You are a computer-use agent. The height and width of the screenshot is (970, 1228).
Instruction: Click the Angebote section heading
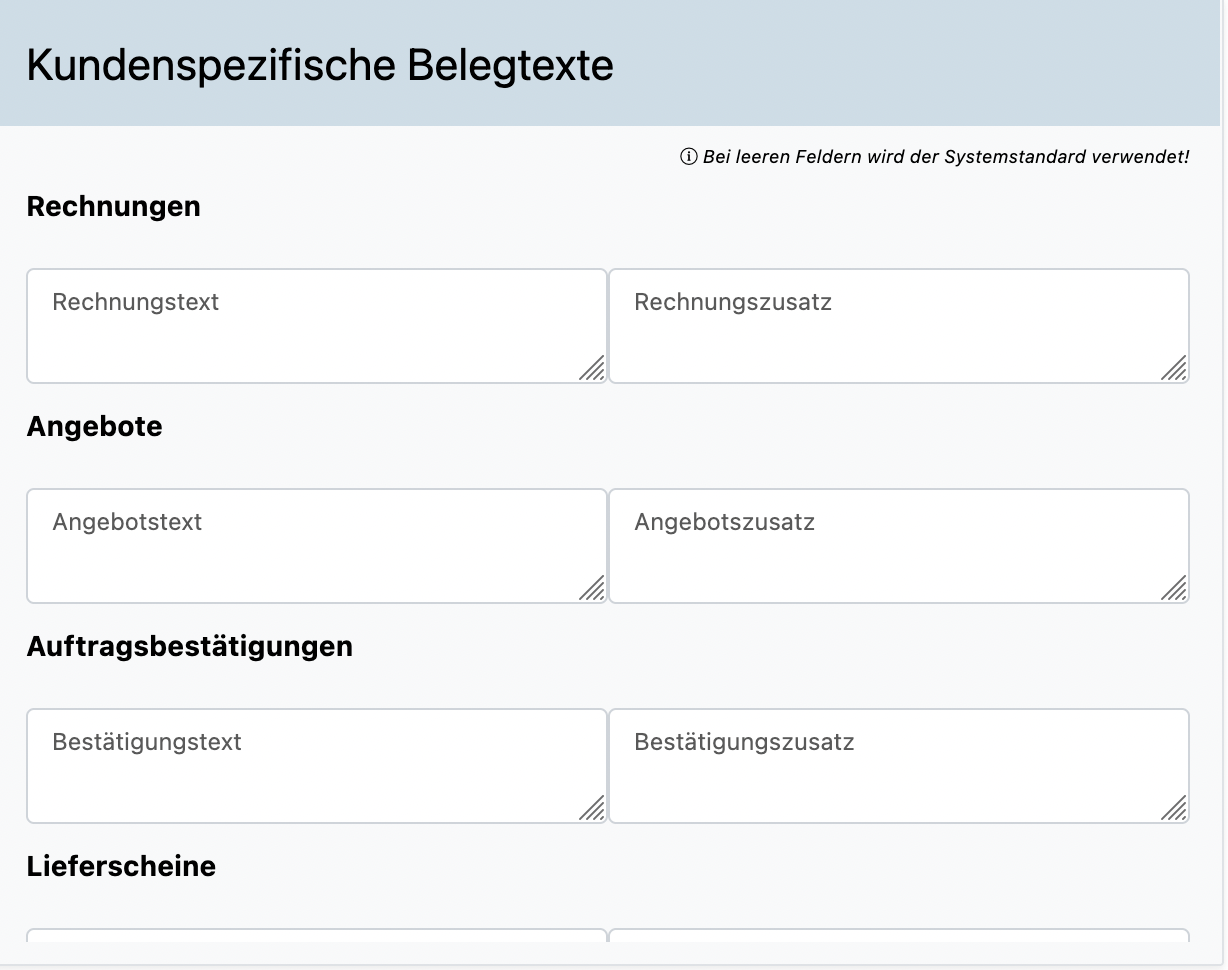pos(94,427)
